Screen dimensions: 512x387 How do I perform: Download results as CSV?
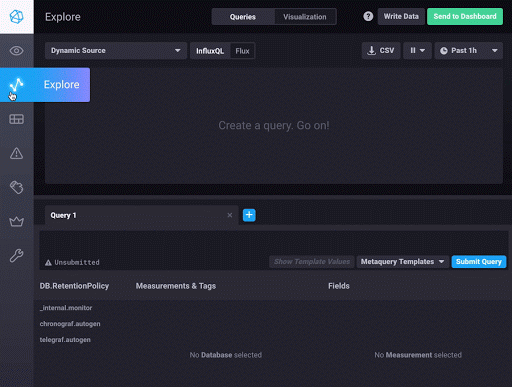(x=381, y=51)
